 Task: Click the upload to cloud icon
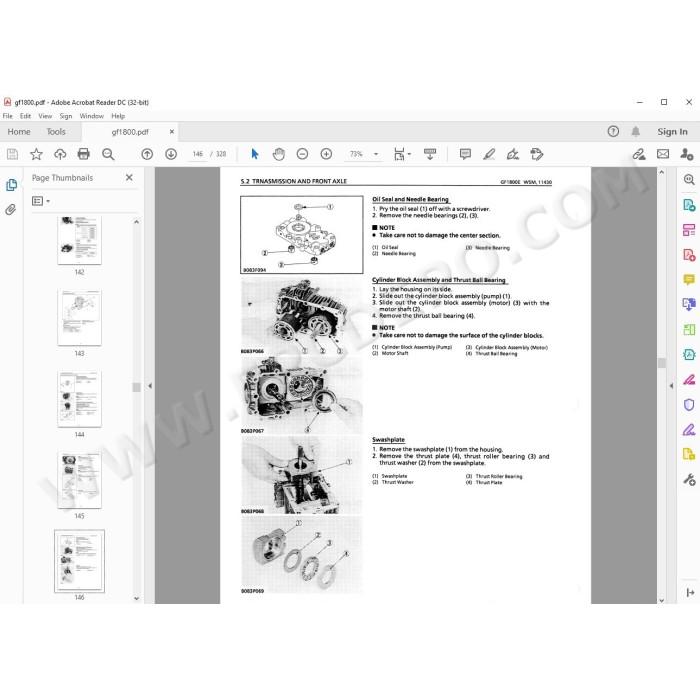pyautogui.click(x=60, y=154)
